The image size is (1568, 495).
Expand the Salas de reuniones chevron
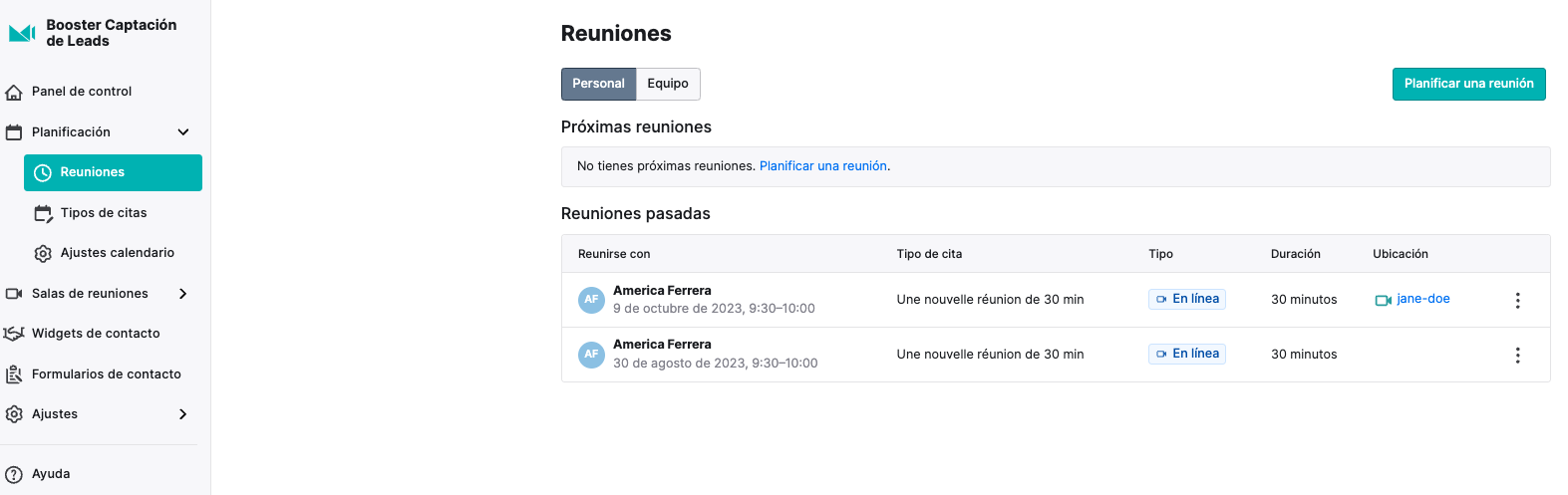coord(183,294)
